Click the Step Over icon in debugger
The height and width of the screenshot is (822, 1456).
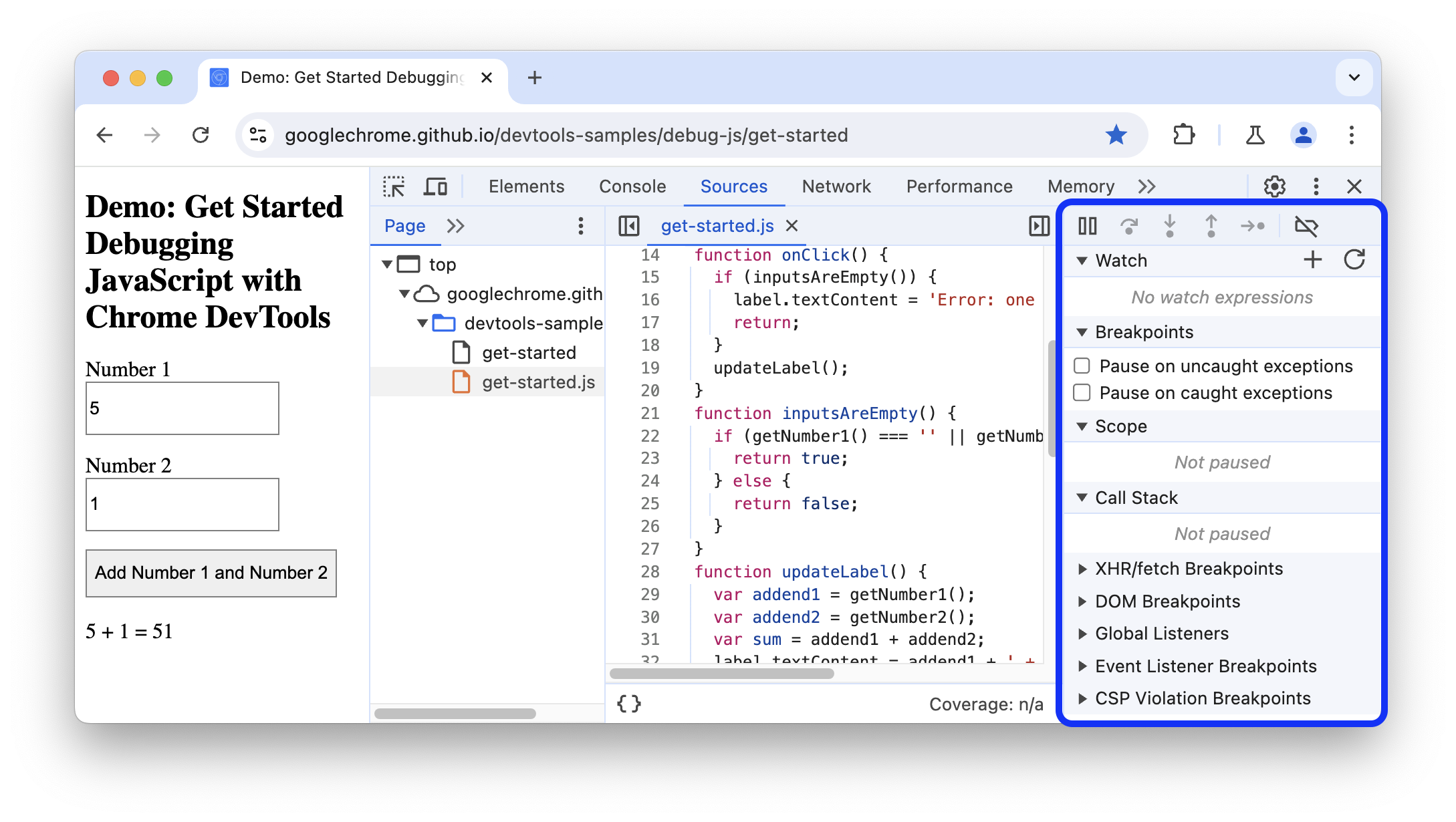(1128, 225)
